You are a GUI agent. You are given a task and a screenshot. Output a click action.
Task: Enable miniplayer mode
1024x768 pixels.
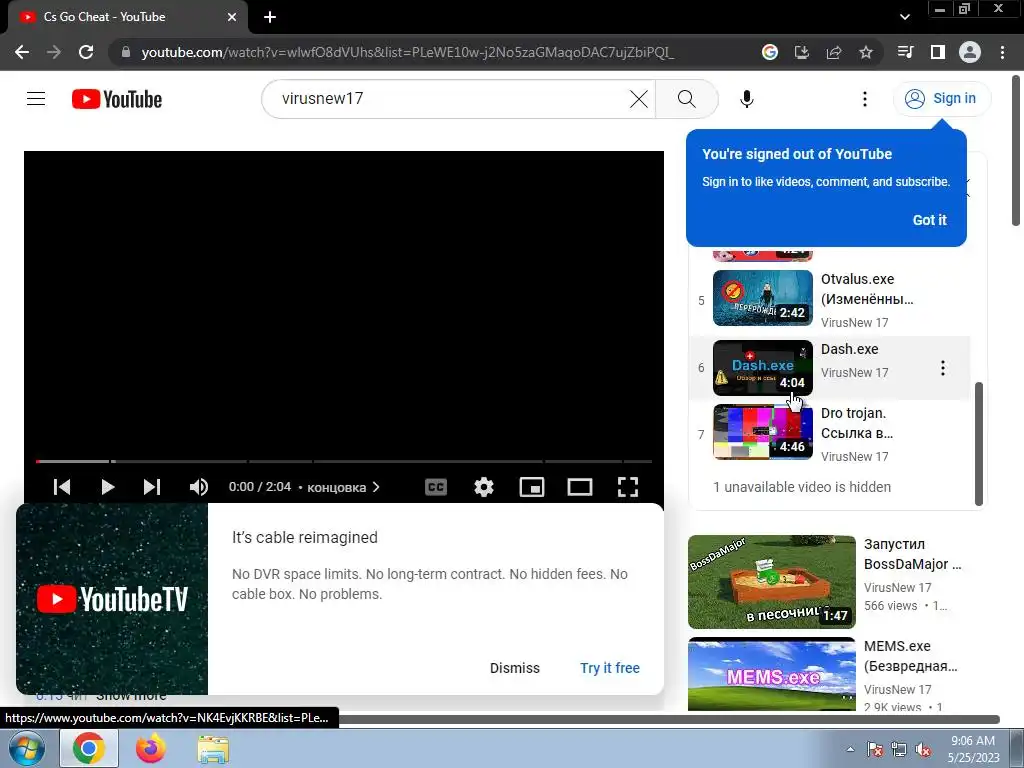pyautogui.click(x=532, y=487)
